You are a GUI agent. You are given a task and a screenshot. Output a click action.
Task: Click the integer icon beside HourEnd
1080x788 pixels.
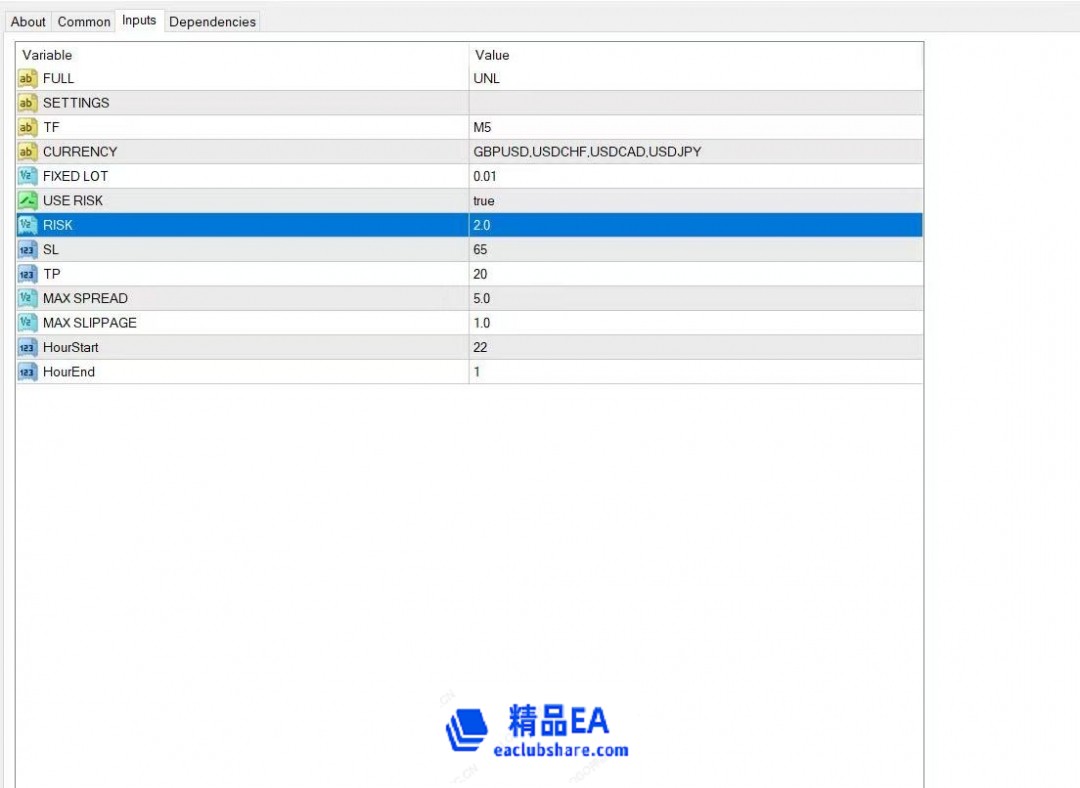click(27, 372)
